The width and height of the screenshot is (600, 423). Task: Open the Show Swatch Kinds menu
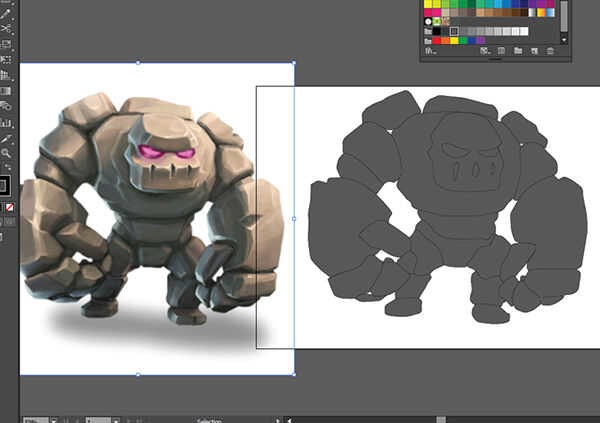tap(485, 51)
